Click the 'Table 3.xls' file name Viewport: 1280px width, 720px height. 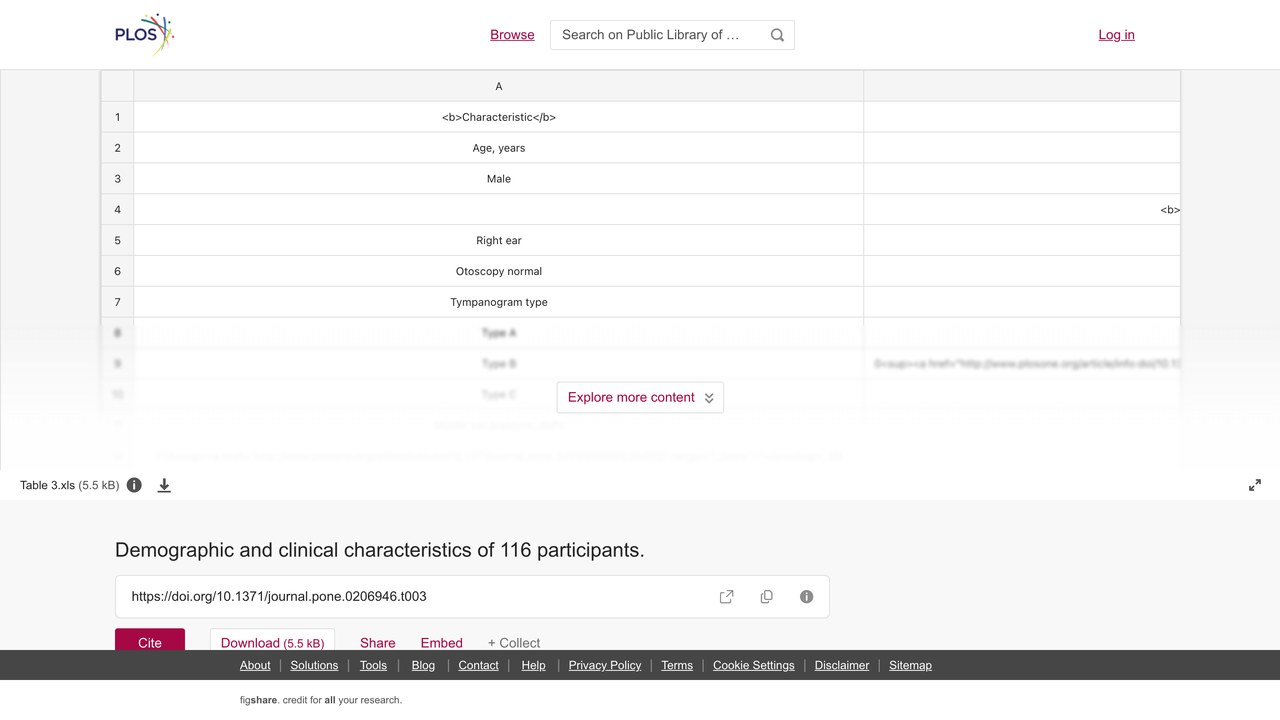click(48, 485)
